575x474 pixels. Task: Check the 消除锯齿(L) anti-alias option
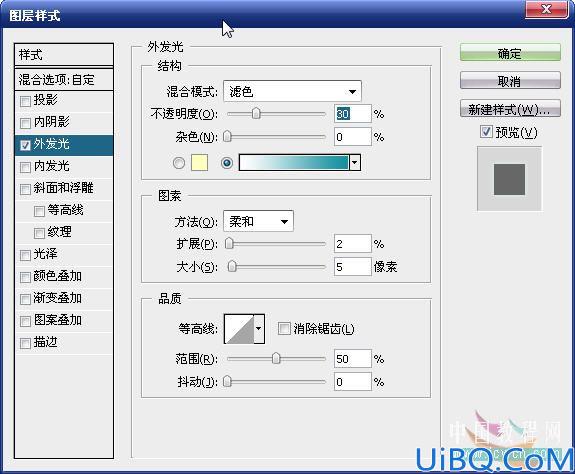tap(284, 328)
